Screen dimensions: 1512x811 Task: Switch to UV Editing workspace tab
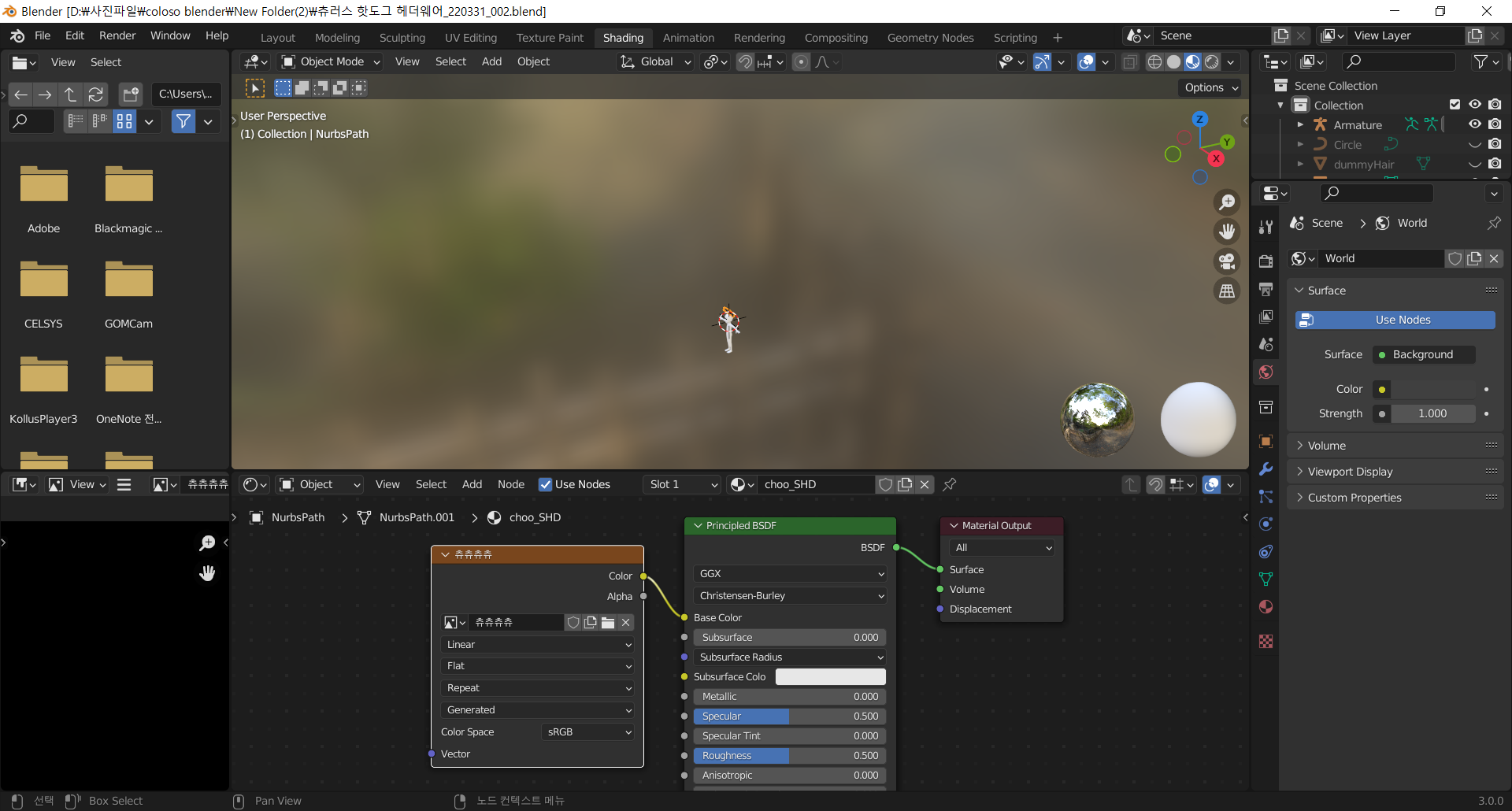click(471, 38)
